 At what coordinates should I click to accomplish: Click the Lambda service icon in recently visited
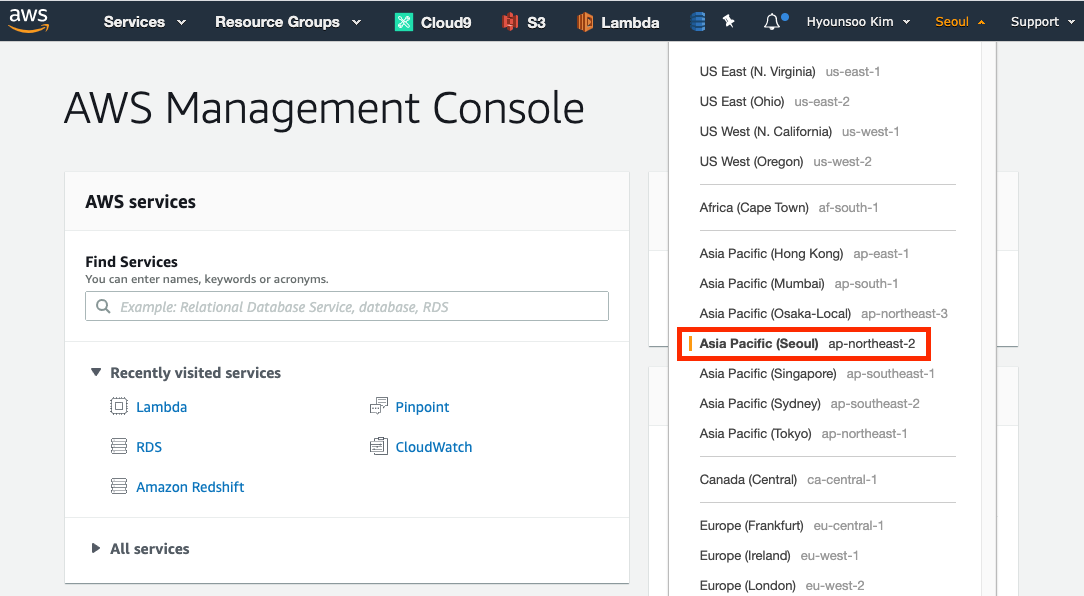click(x=119, y=407)
